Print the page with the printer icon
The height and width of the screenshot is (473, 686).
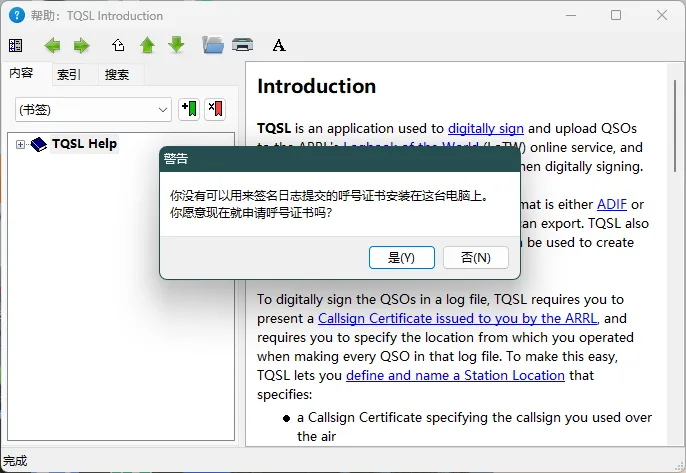pyautogui.click(x=242, y=45)
